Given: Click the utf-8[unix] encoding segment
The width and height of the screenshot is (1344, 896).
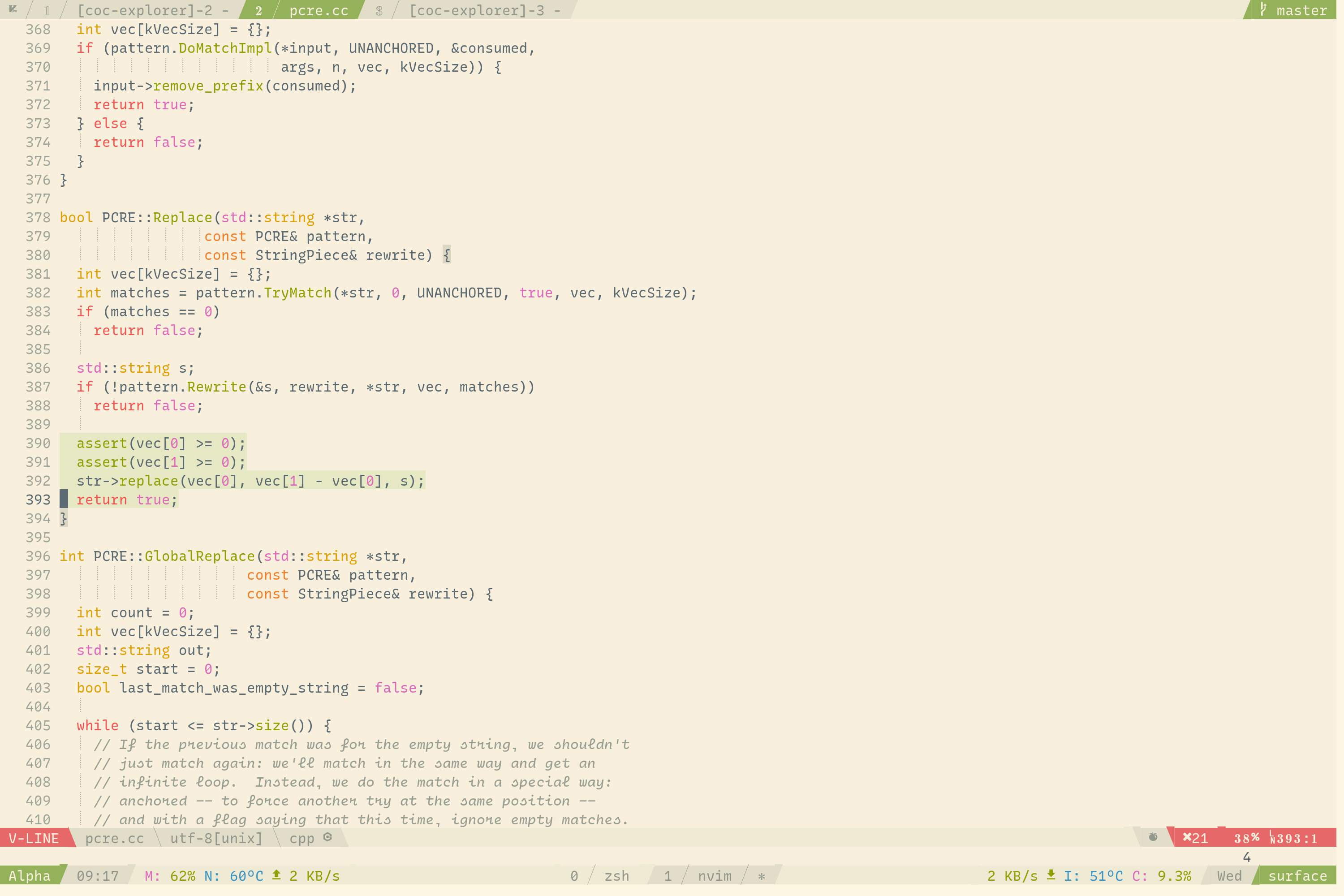Looking at the screenshot, I should pyautogui.click(x=216, y=838).
